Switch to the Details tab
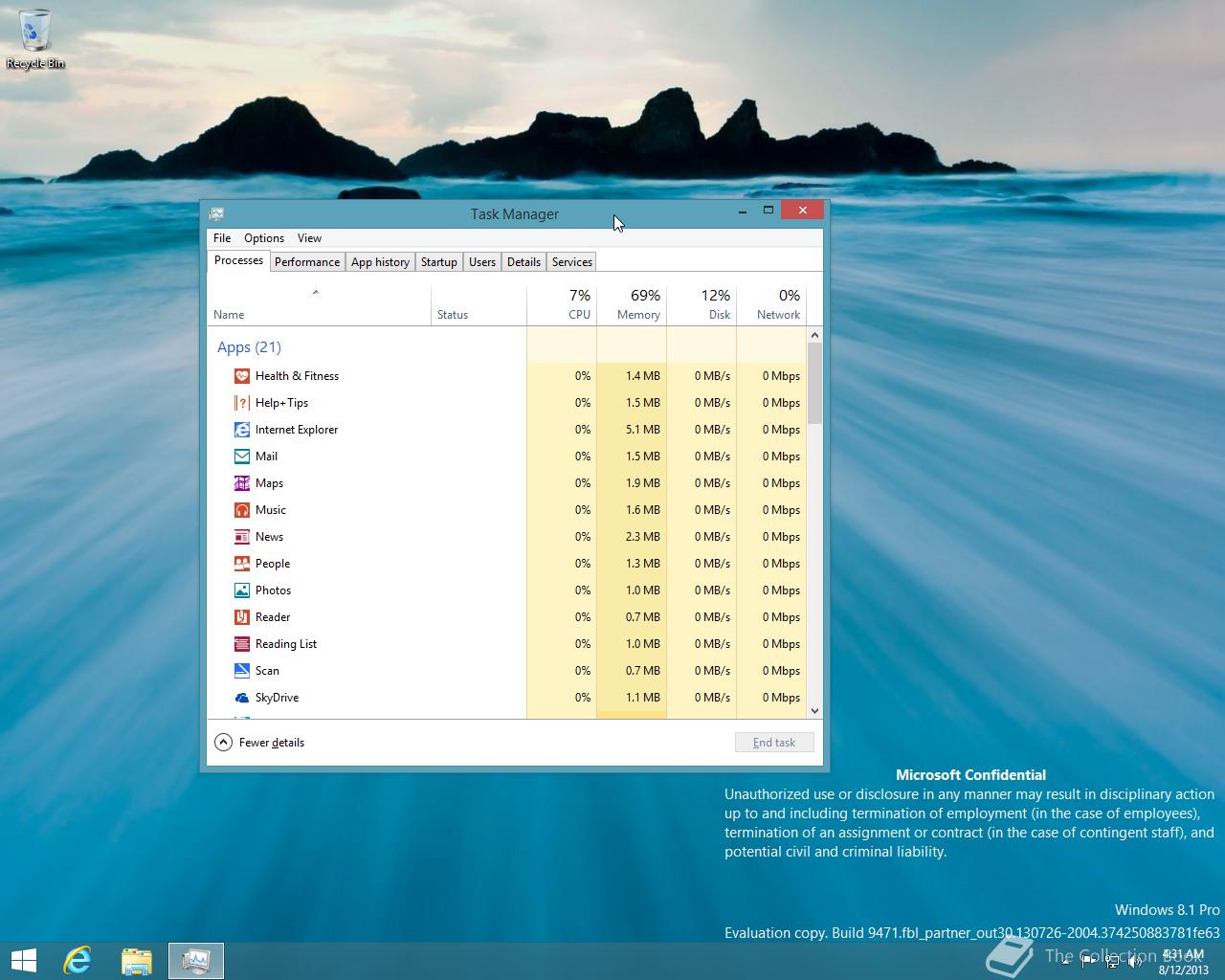The width and height of the screenshot is (1225, 980). click(523, 261)
